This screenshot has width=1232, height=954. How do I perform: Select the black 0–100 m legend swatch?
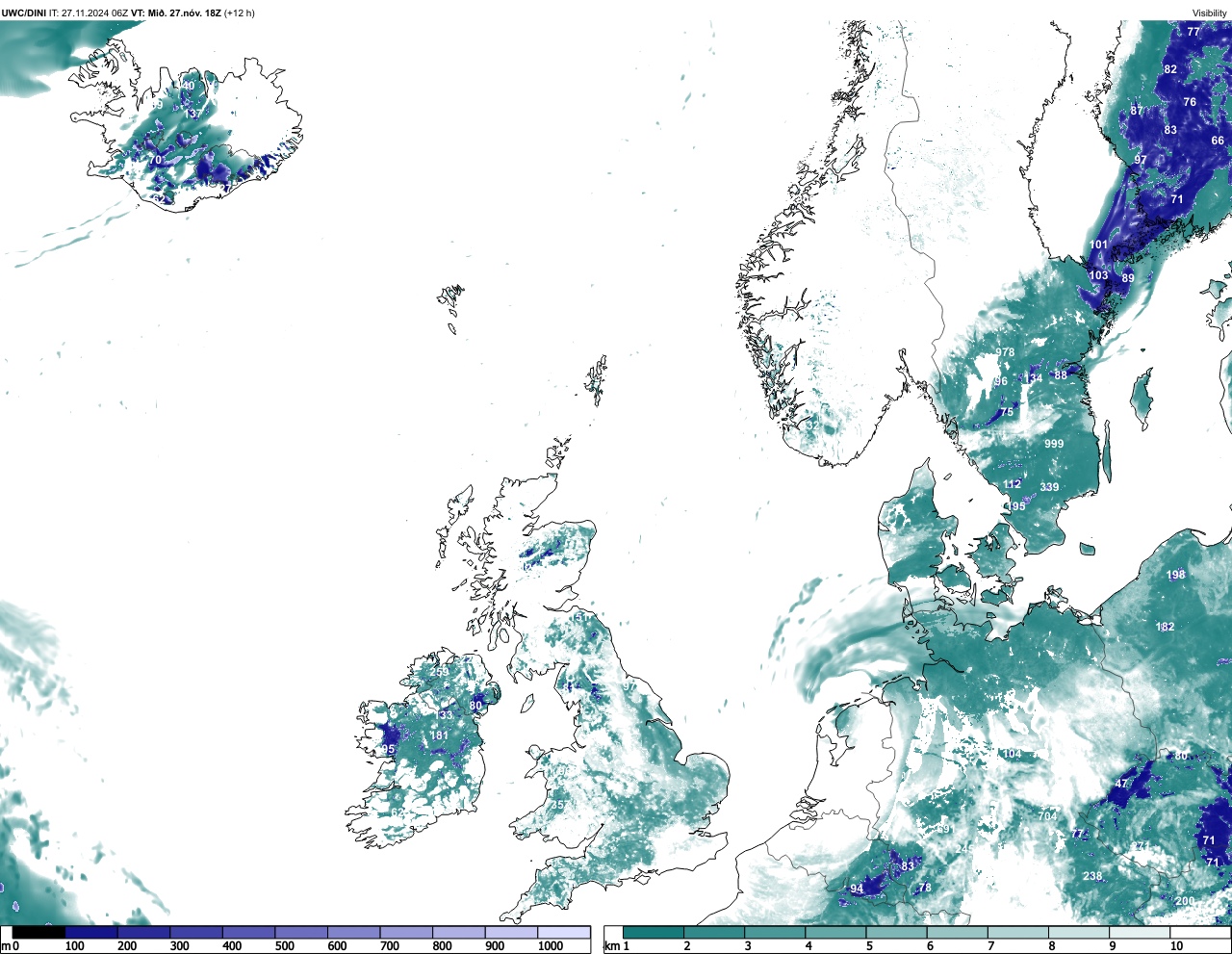click(38, 932)
